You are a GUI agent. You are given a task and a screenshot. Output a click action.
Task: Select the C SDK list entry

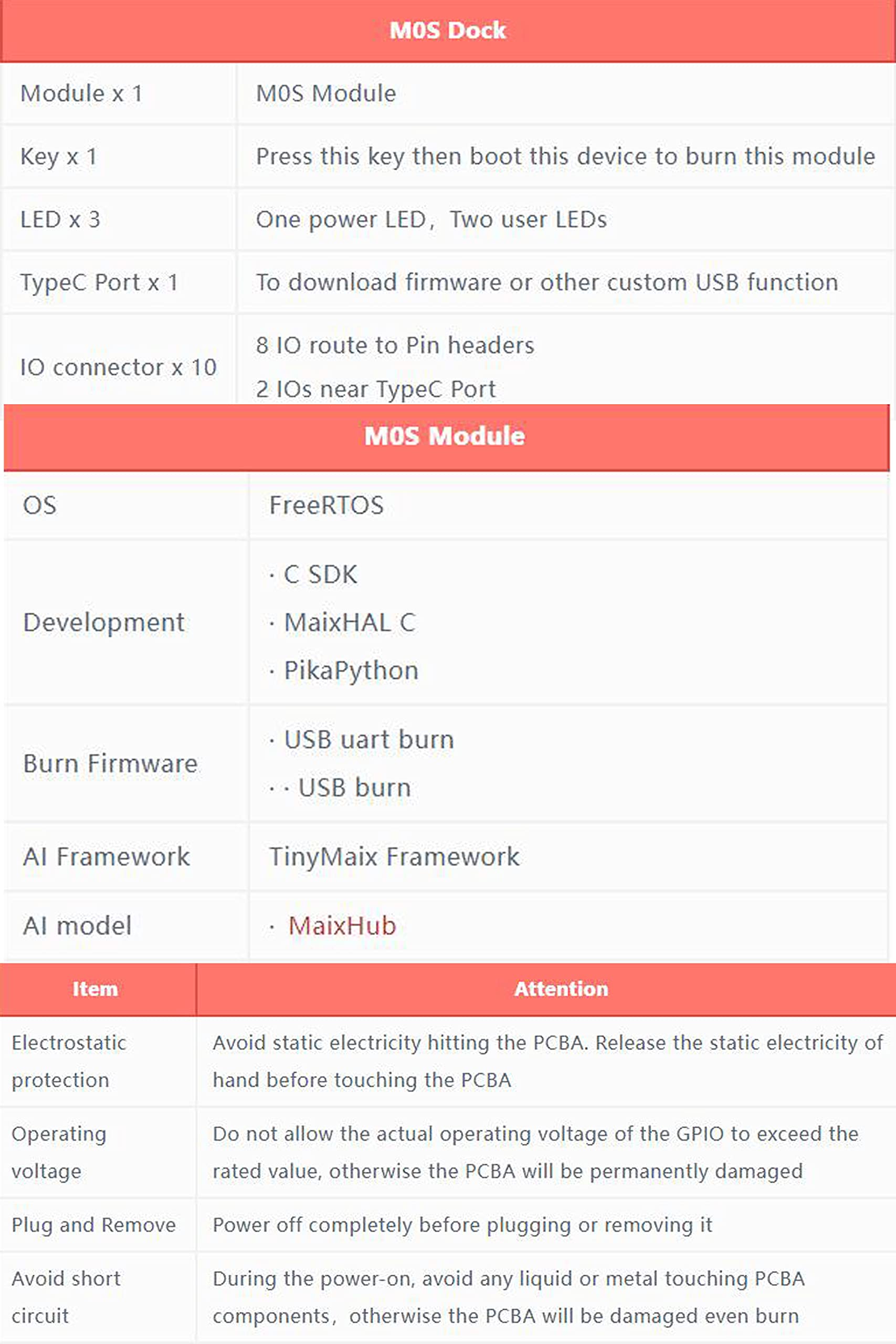321,574
